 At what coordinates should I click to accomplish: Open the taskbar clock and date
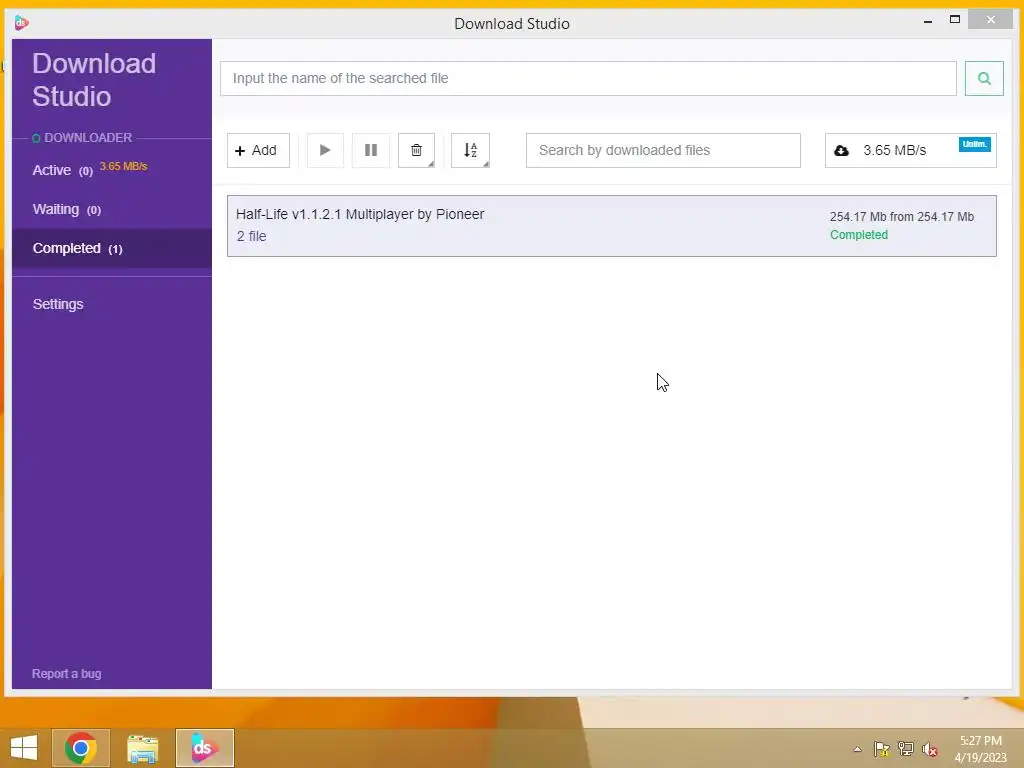(980, 749)
